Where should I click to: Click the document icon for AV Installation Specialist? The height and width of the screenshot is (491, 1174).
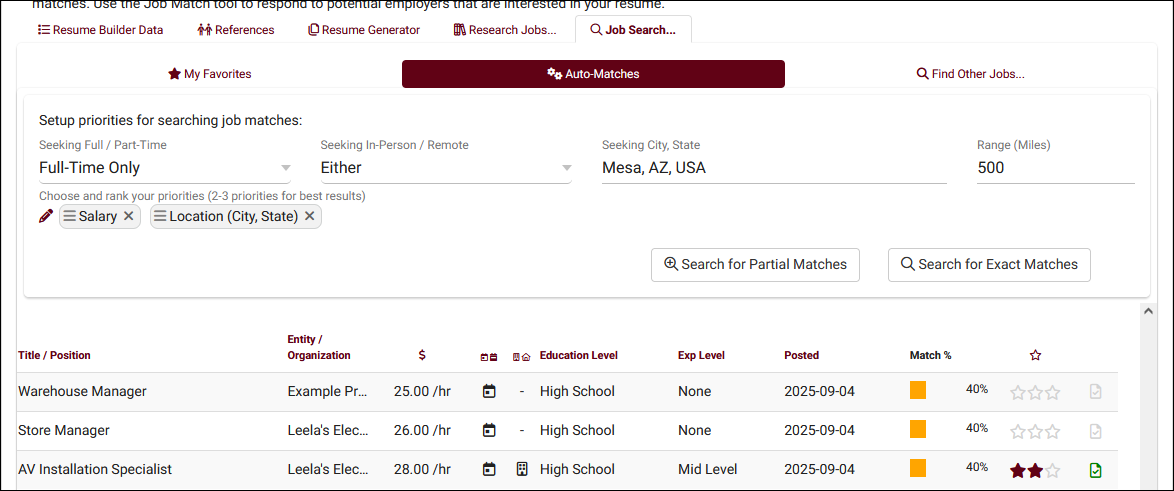point(1096,470)
